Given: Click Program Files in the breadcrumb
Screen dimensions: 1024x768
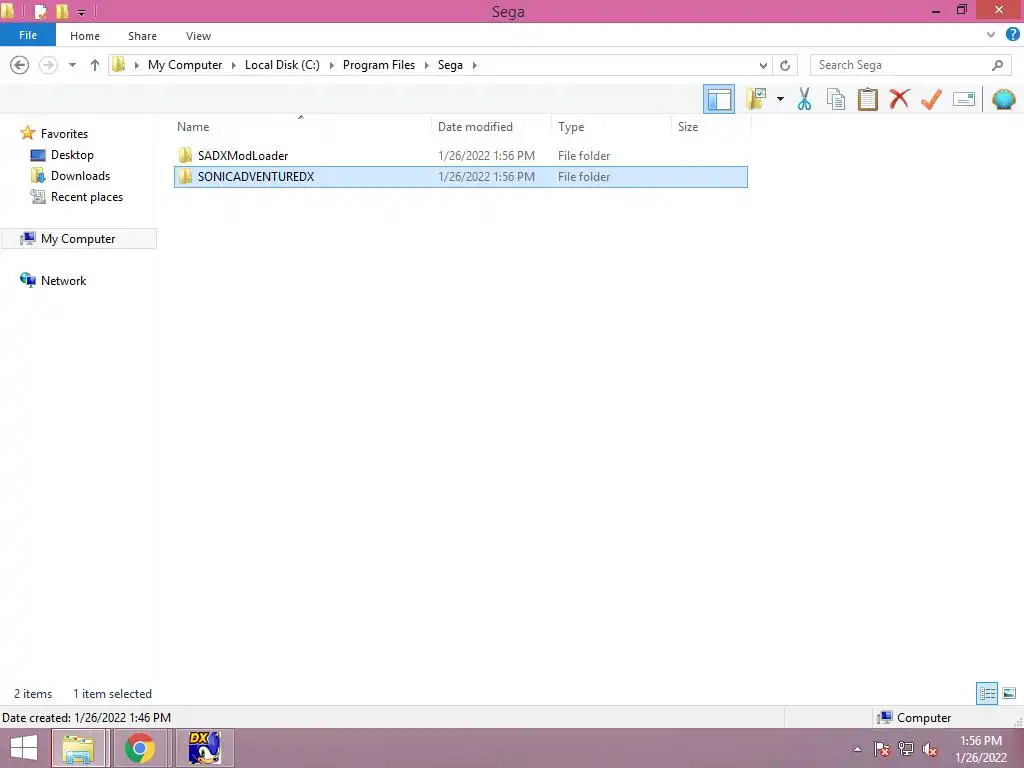Looking at the screenshot, I should [379, 65].
